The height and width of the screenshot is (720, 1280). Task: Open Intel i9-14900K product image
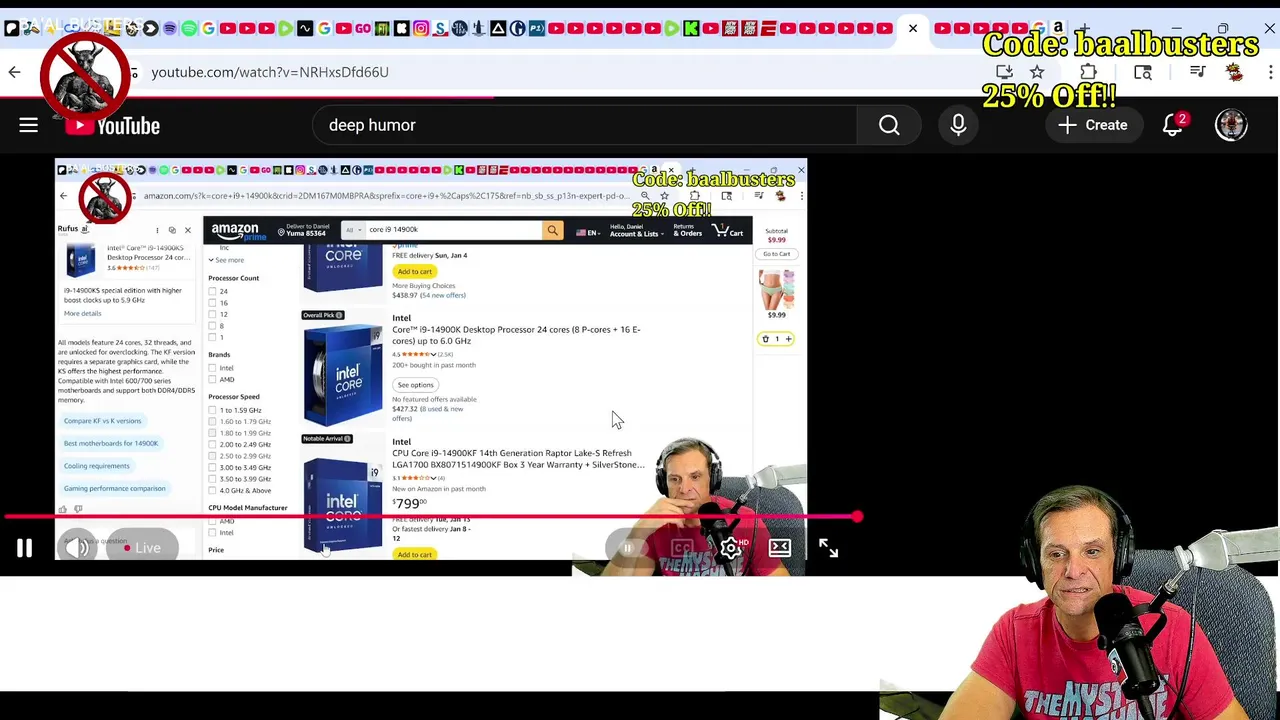[x=343, y=373]
